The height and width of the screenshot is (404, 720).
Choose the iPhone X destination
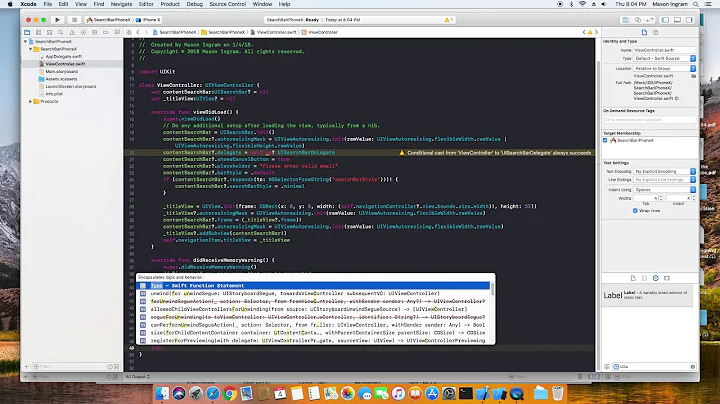tap(148, 20)
